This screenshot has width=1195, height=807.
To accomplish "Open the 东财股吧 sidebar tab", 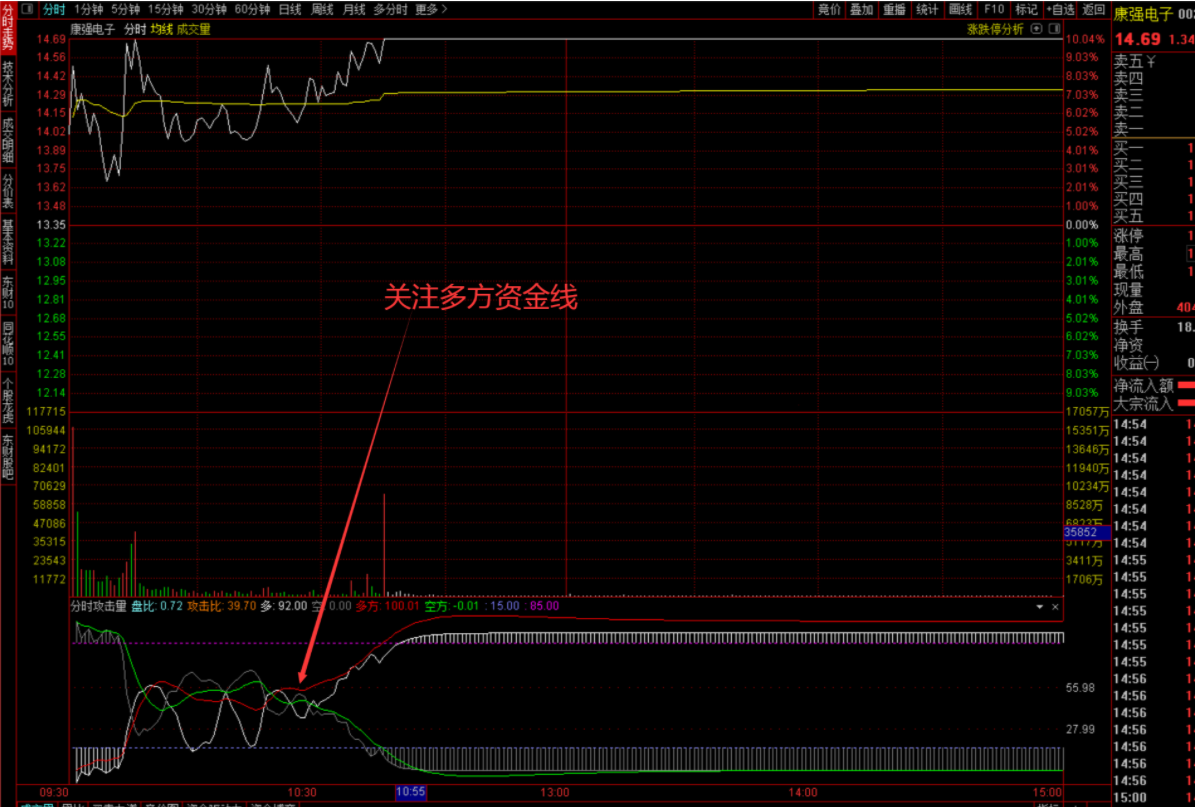I will [8, 456].
